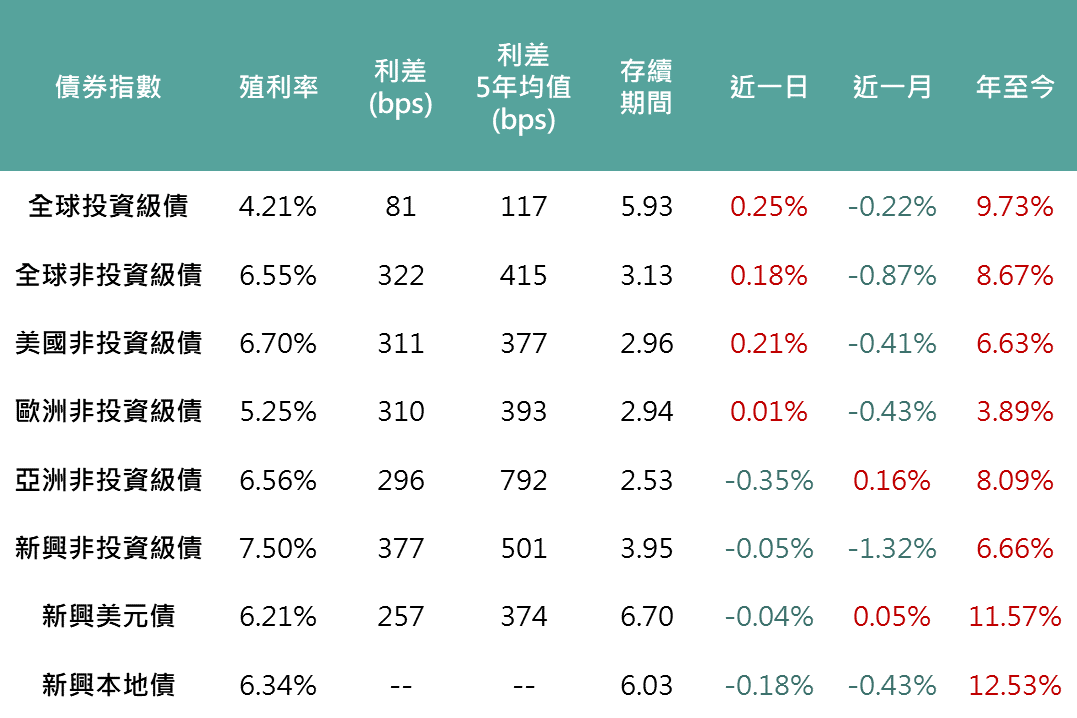The height and width of the screenshot is (718, 1077).
Task: Select the 新興美元債 row label
Action: [108, 616]
